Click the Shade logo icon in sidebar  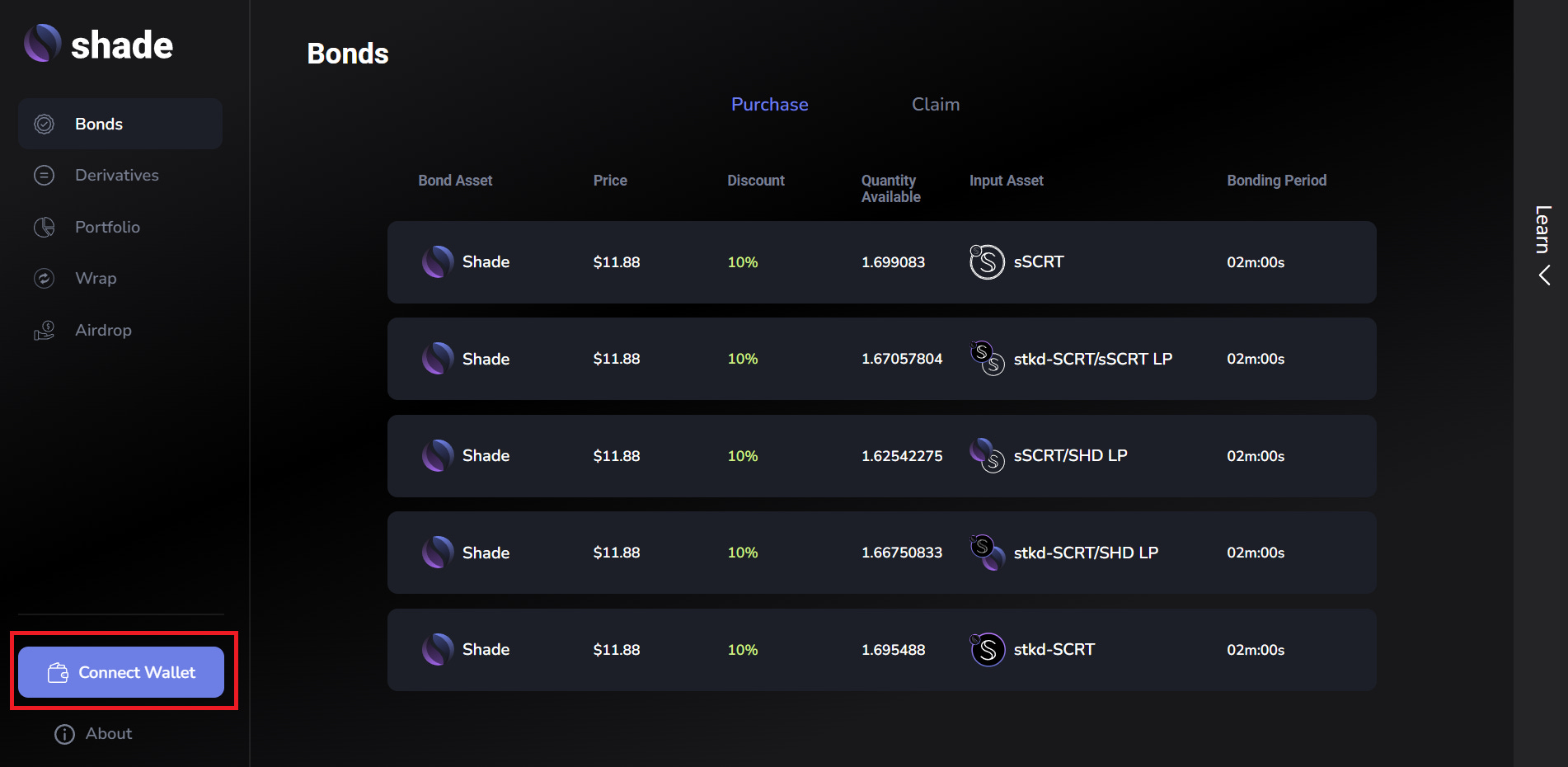pyautogui.click(x=43, y=43)
